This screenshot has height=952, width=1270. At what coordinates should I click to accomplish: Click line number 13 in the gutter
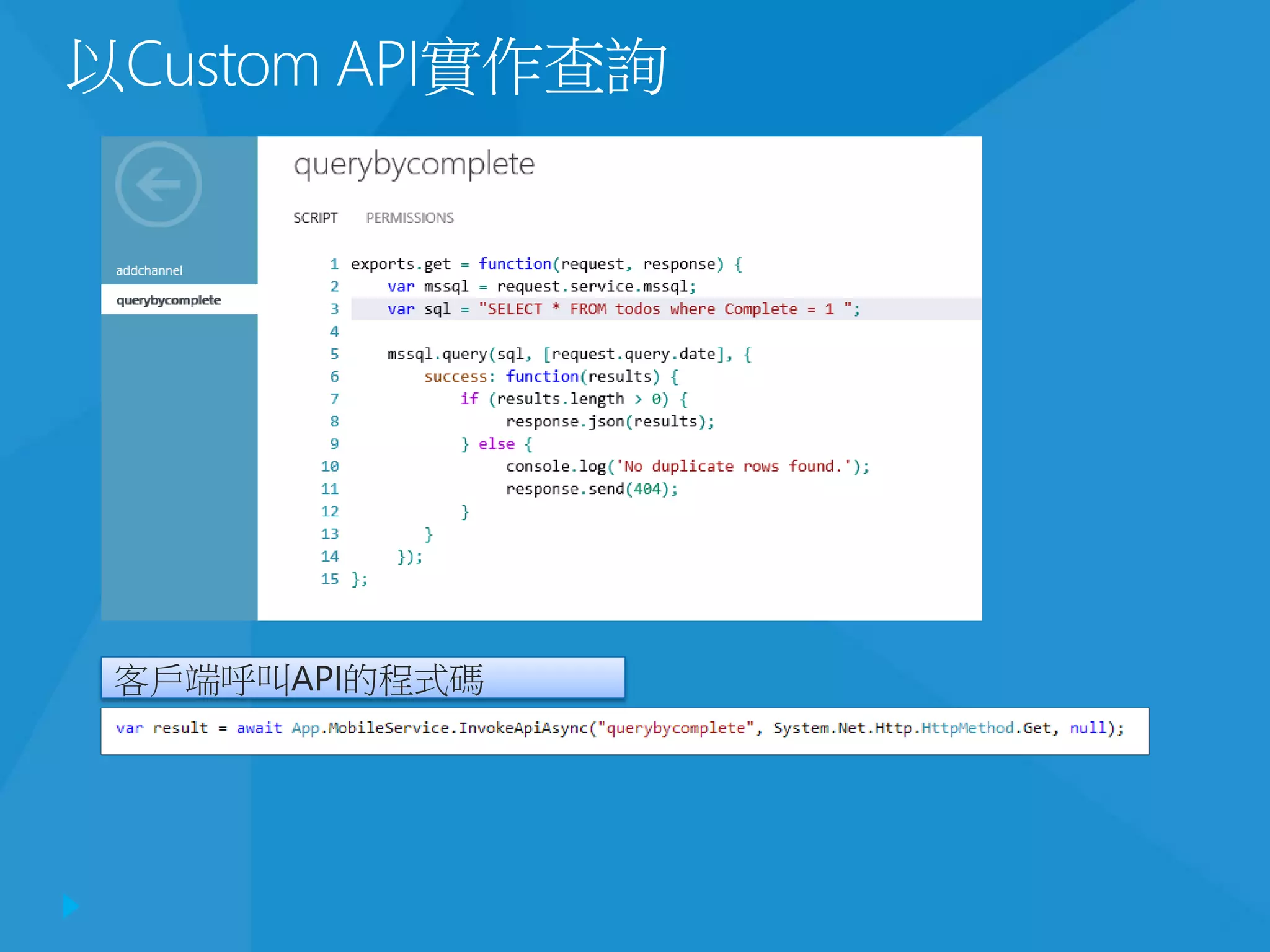point(330,534)
